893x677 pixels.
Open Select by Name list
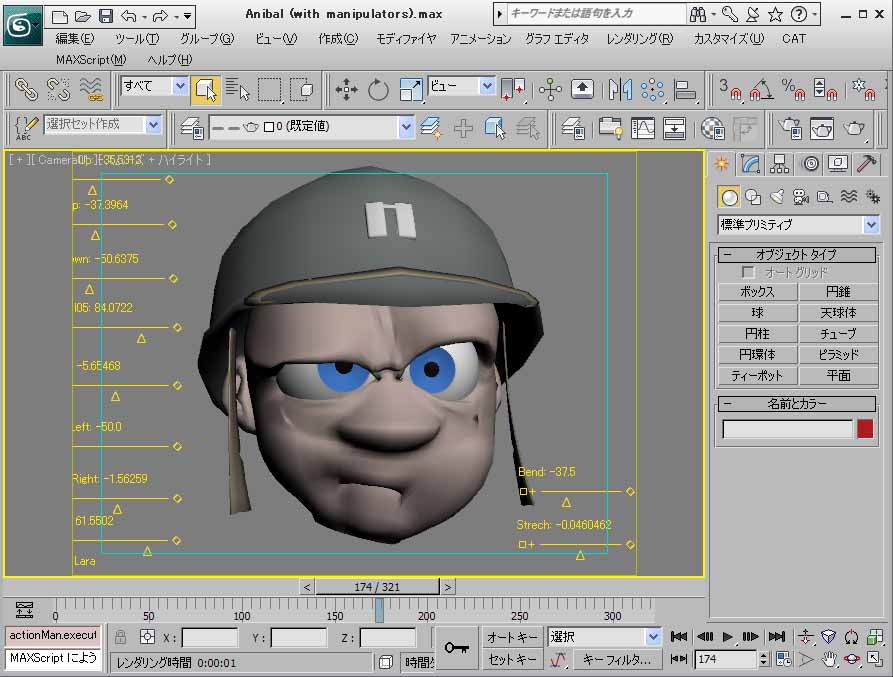(x=237, y=90)
